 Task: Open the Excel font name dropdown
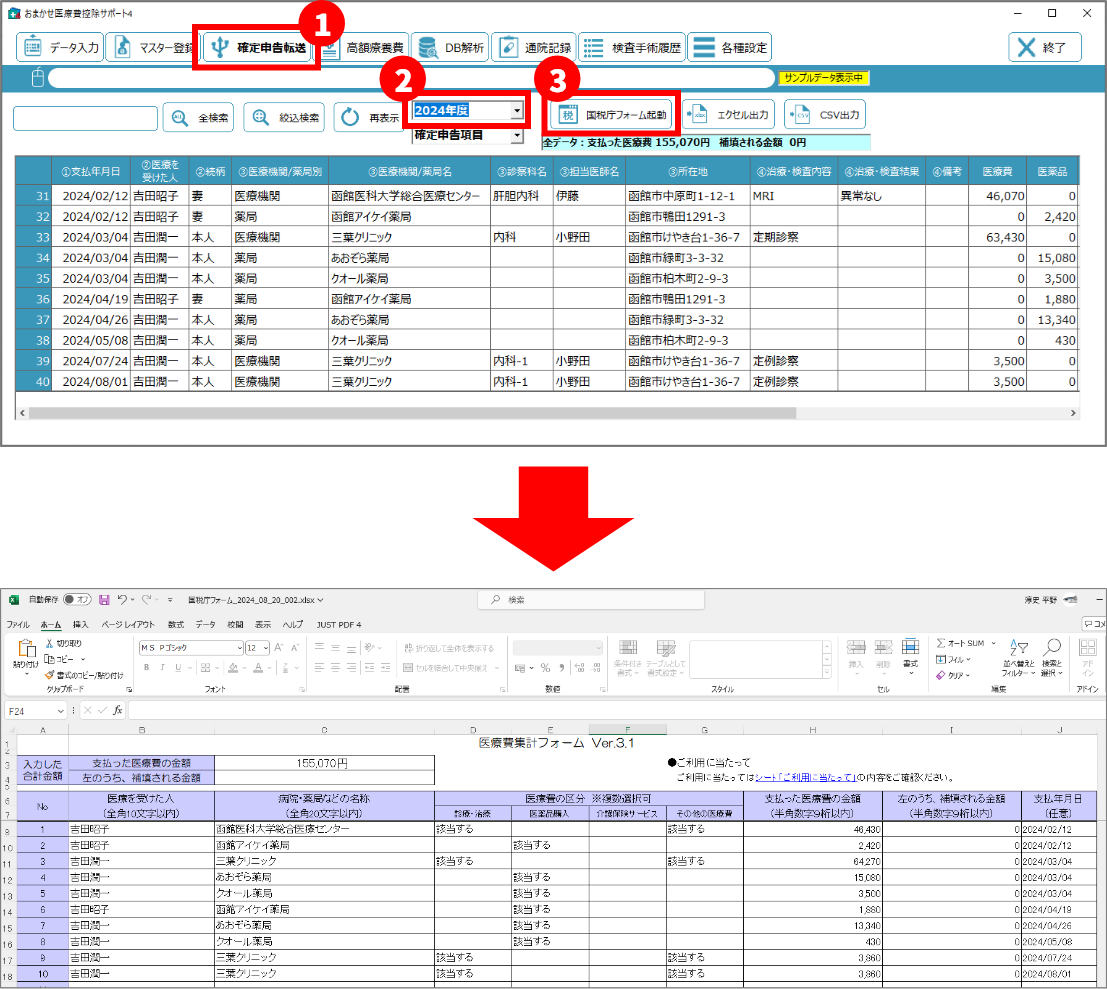click(237, 648)
